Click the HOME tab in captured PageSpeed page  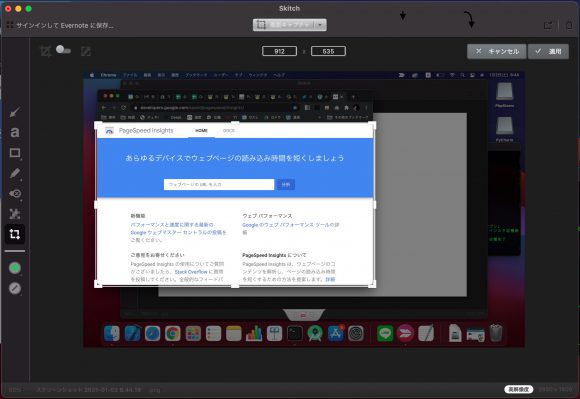pos(201,131)
